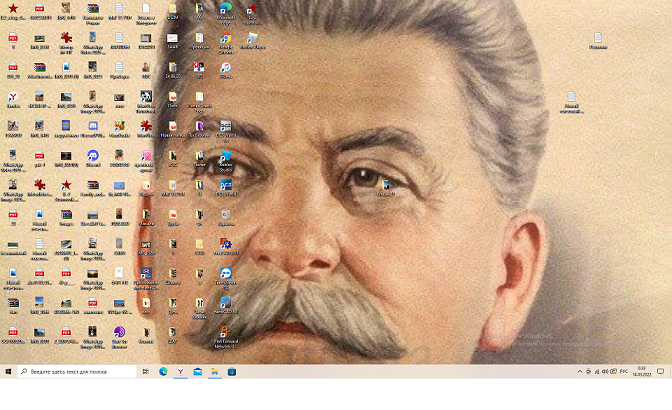
Task: Select the Recycle Bin (Корзина) icon
Action: [226, 217]
